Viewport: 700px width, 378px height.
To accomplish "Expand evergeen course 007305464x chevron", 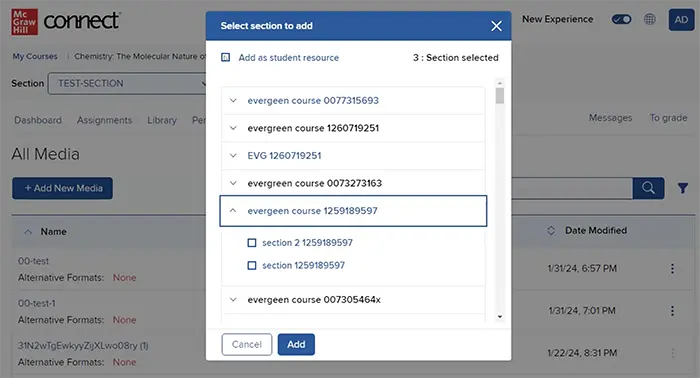I will click(233, 299).
